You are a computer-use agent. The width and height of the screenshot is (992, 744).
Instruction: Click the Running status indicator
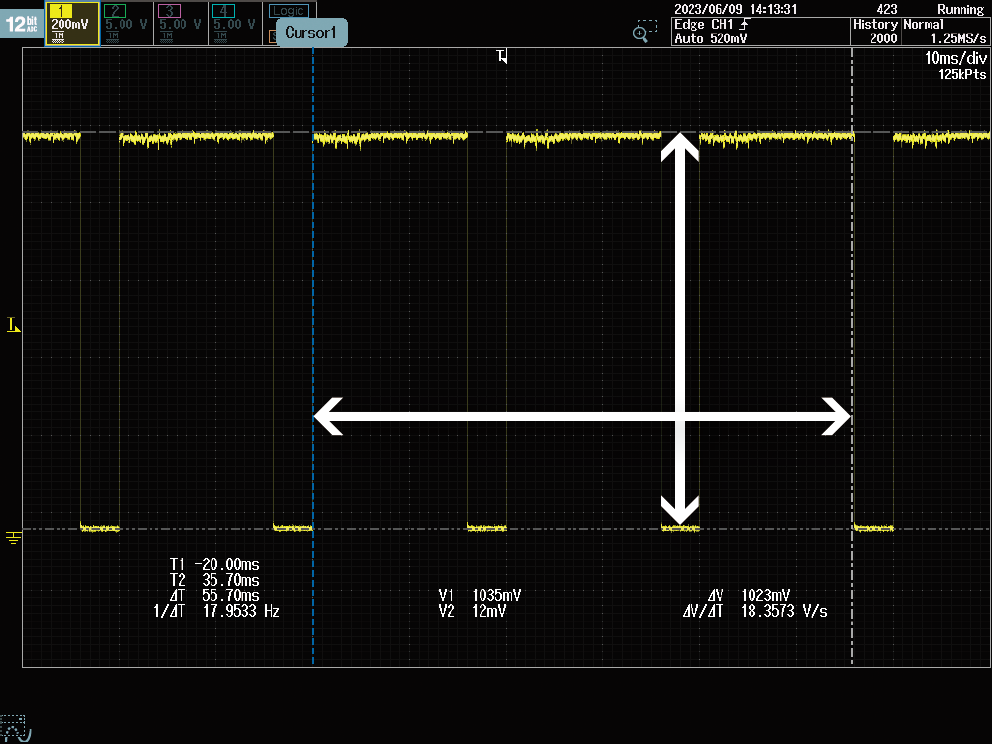(960, 9)
